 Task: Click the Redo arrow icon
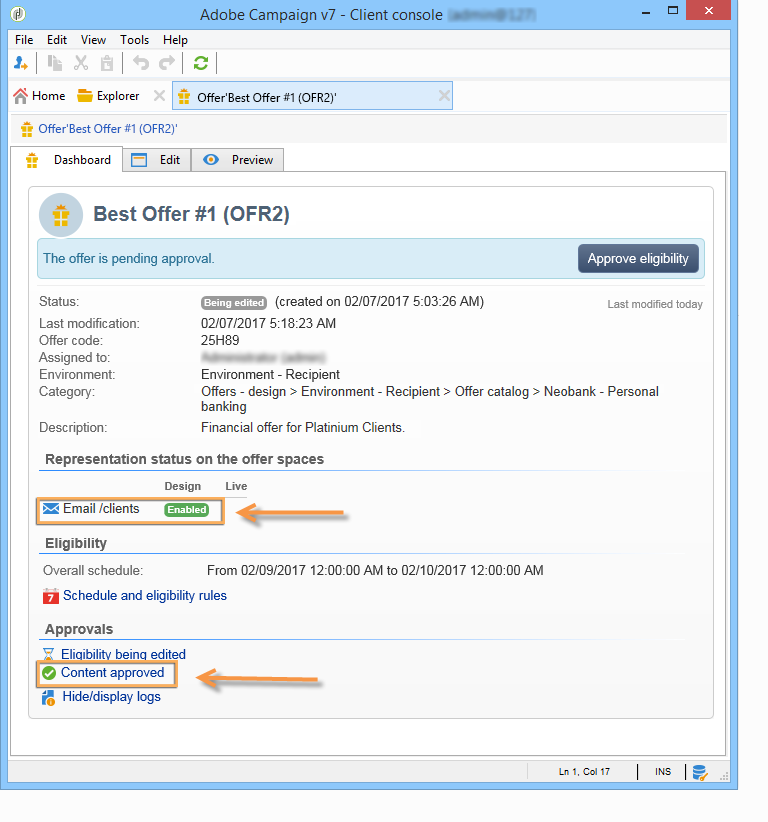coord(167,63)
